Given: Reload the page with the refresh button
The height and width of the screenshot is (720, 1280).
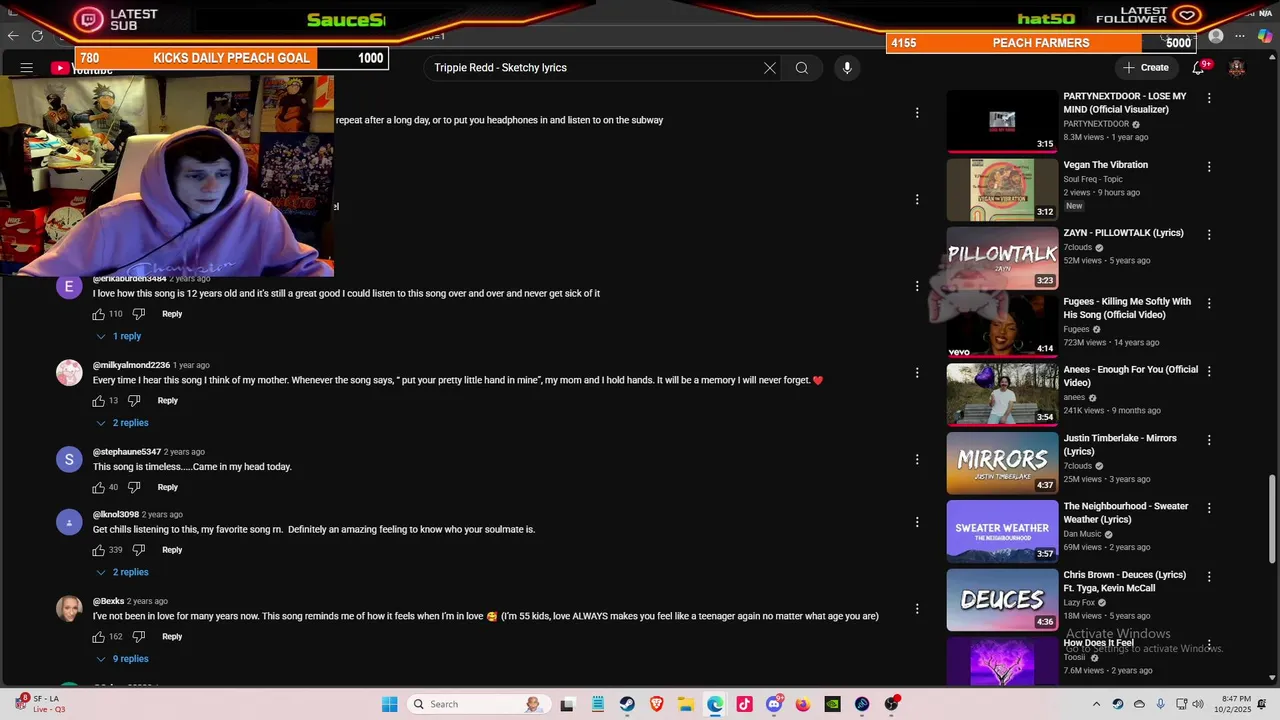Looking at the screenshot, I should [x=37, y=36].
